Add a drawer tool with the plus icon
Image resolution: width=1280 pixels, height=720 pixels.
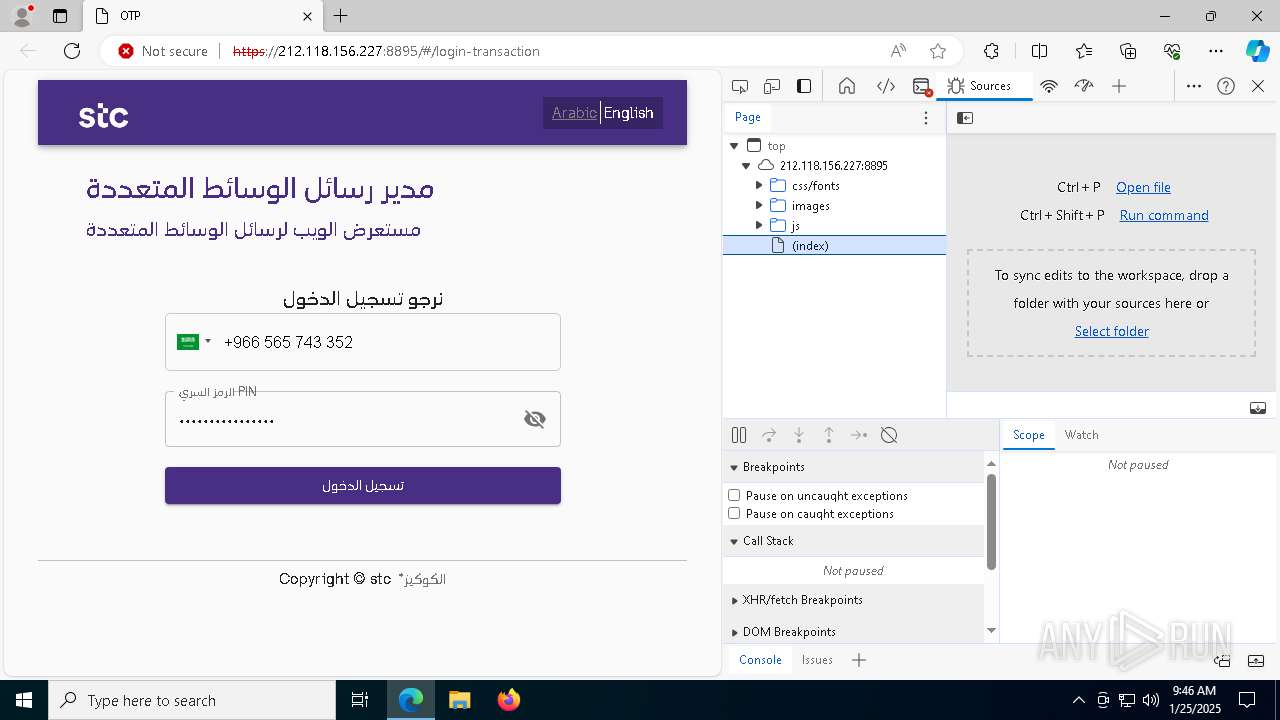click(x=859, y=660)
